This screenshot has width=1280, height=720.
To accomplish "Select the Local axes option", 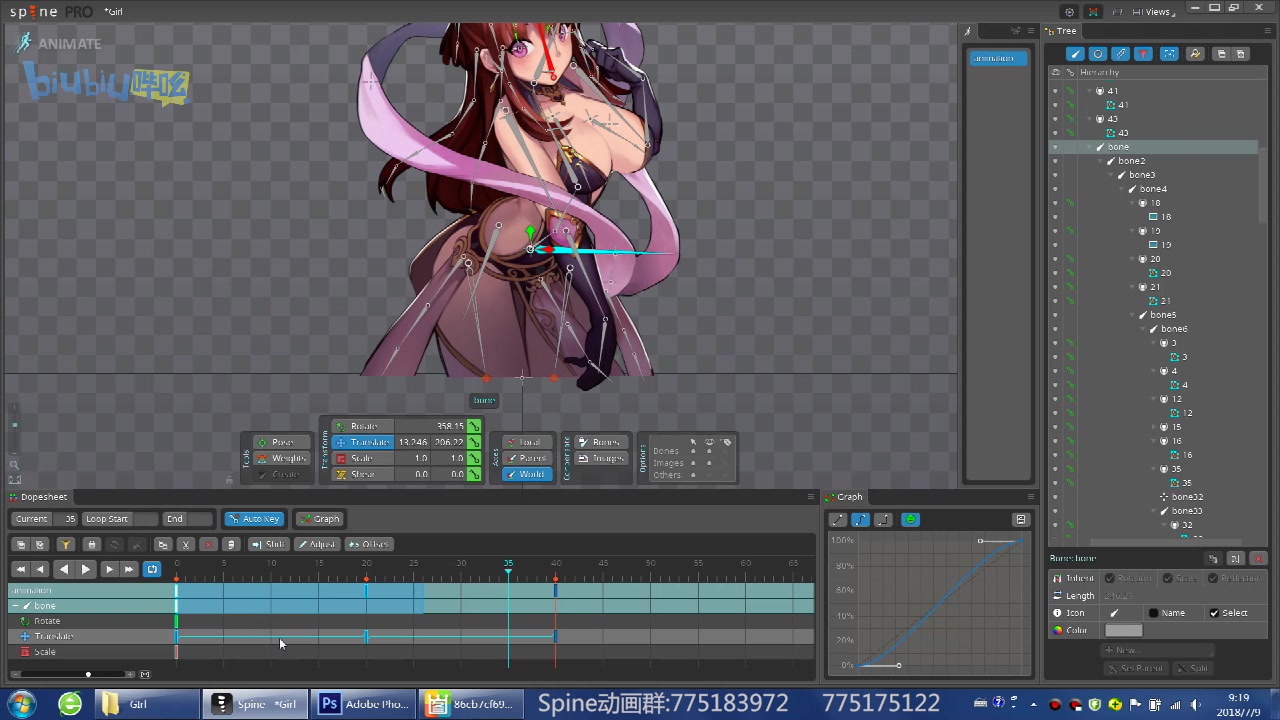I will 527,442.
